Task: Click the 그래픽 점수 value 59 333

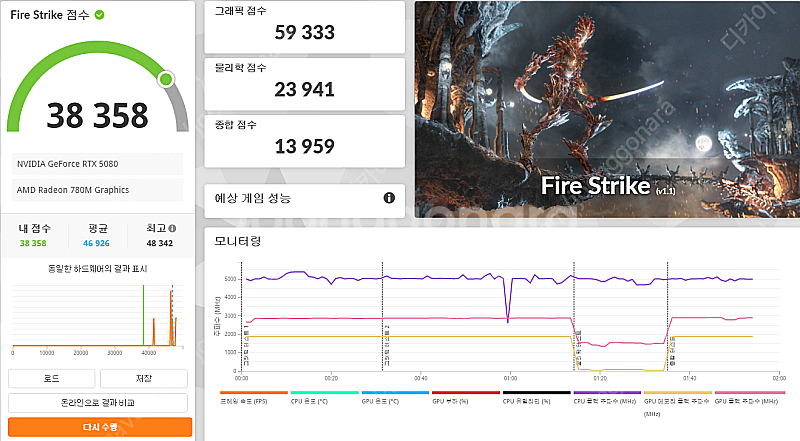Action: pos(305,32)
